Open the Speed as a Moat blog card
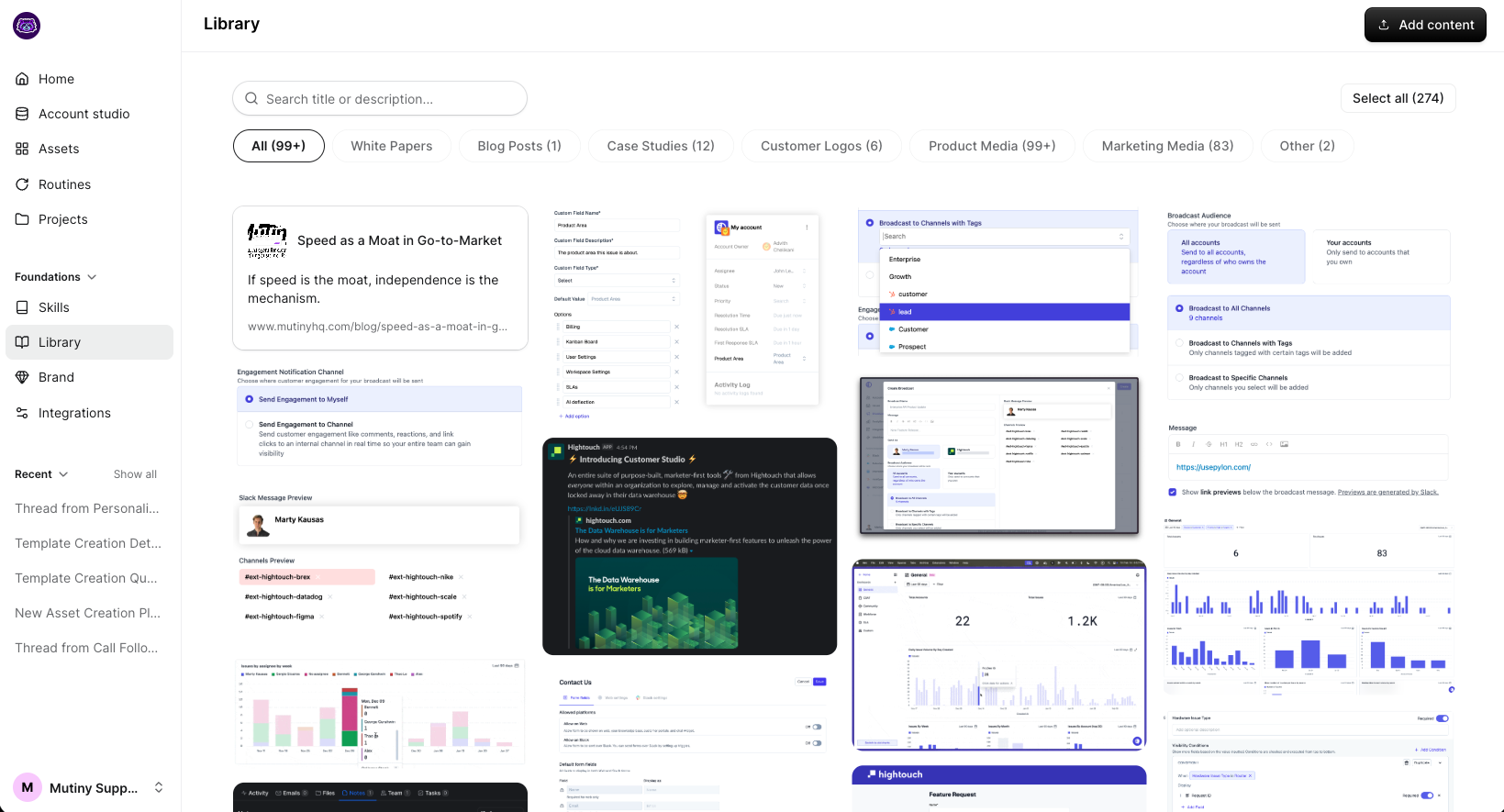This screenshot has width=1504, height=812. [380, 278]
